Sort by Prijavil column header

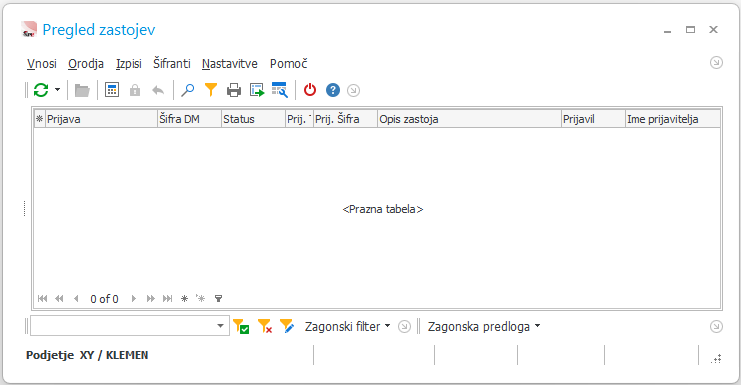click(593, 119)
